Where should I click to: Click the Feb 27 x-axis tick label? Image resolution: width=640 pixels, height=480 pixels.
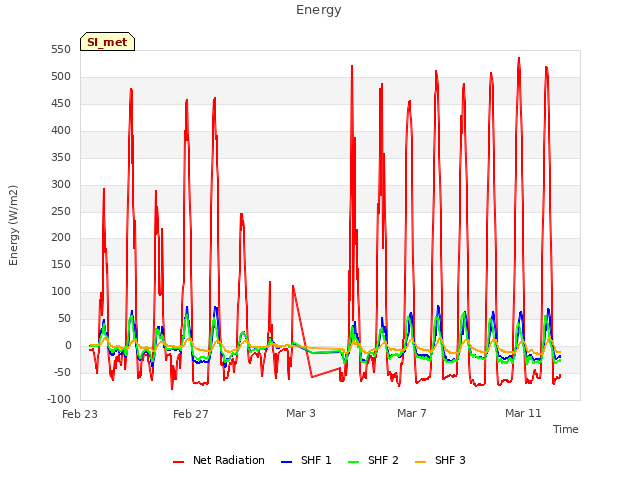(191, 414)
